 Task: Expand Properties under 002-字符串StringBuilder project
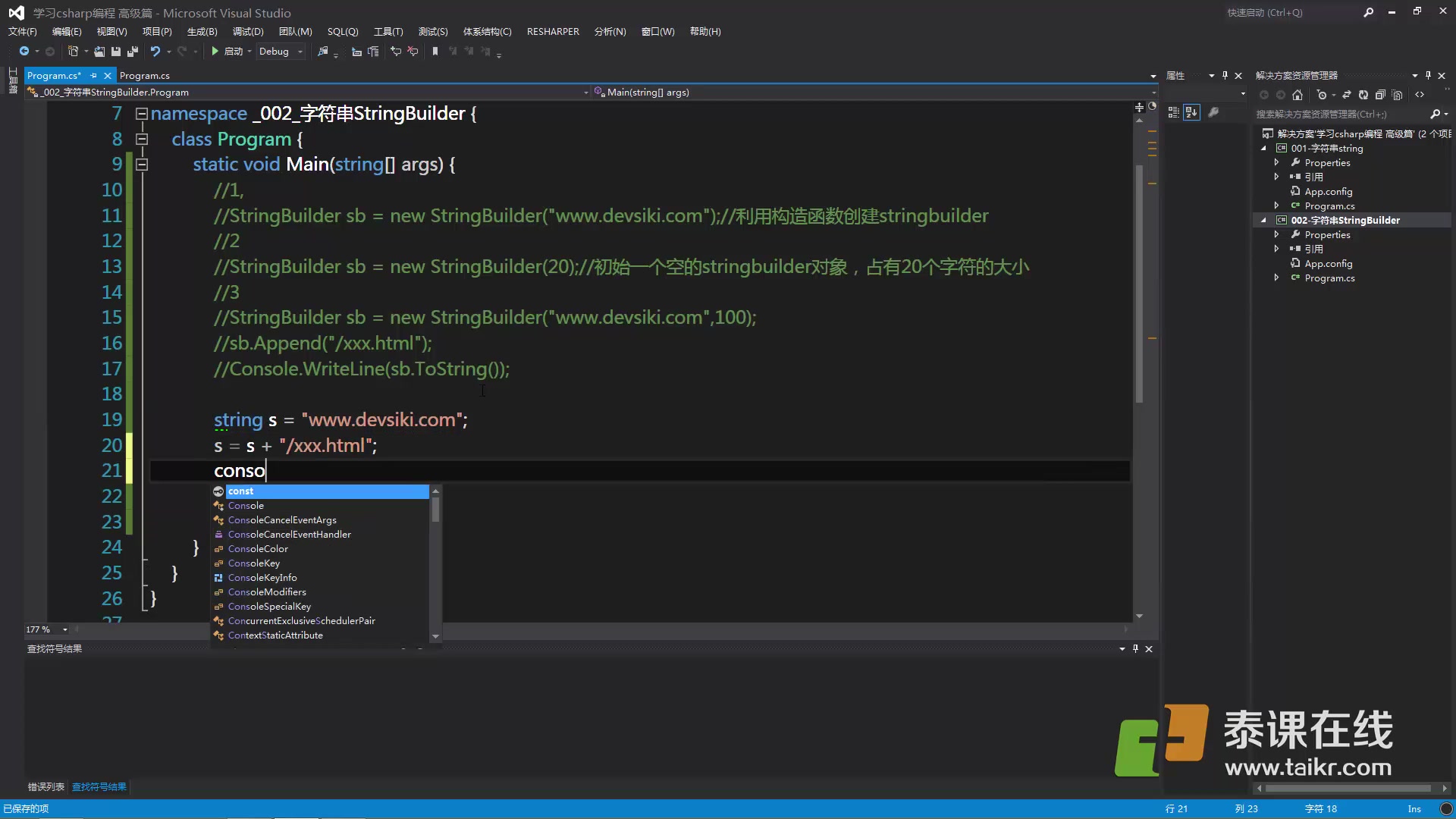[1276, 235]
